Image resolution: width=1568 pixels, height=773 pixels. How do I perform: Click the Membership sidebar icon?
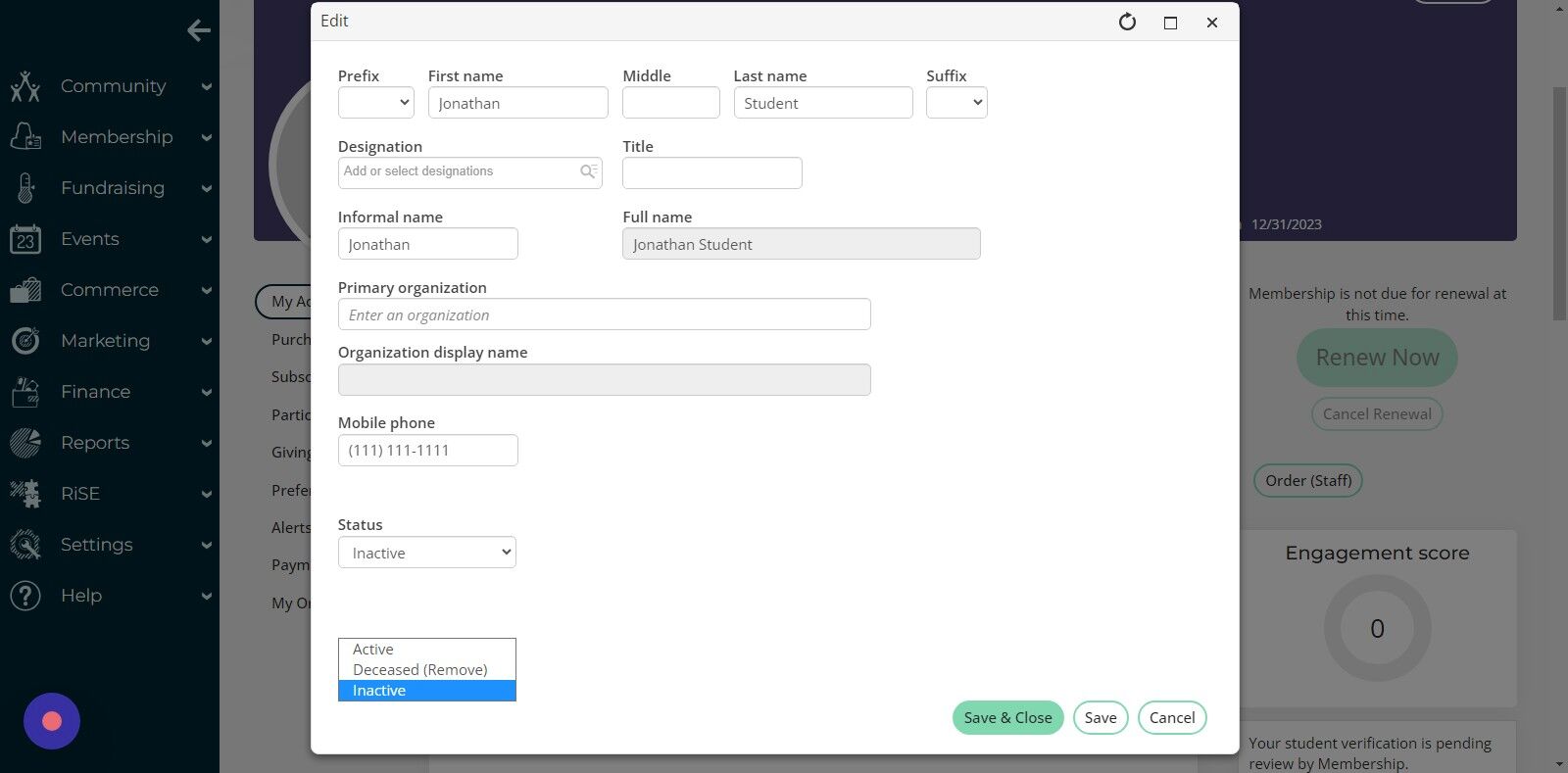point(25,137)
